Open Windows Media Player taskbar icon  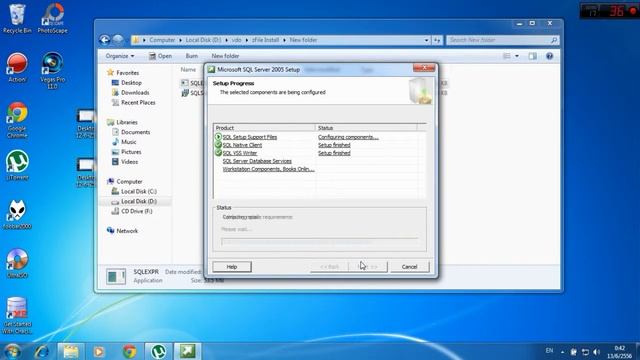coord(99,351)
